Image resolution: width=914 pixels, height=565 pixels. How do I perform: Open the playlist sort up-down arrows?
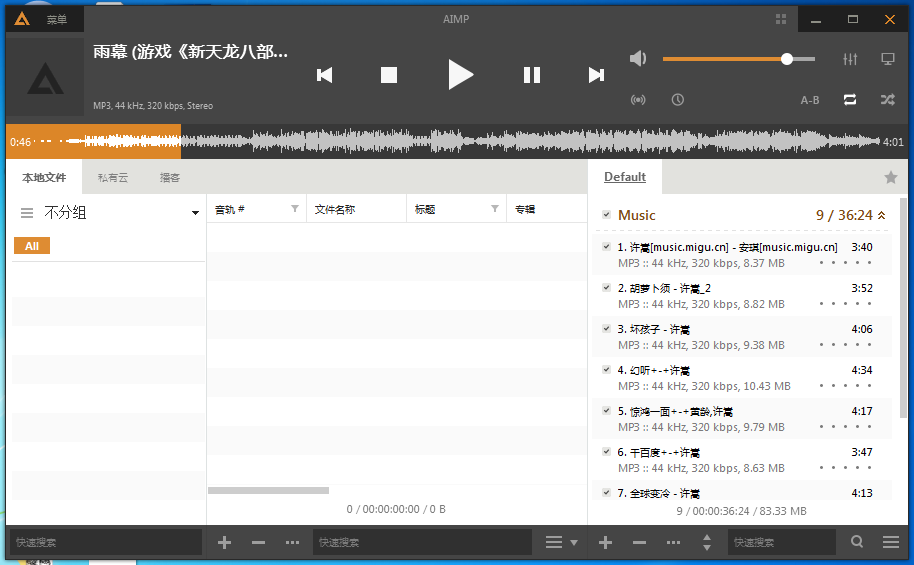tap(707, 543)
